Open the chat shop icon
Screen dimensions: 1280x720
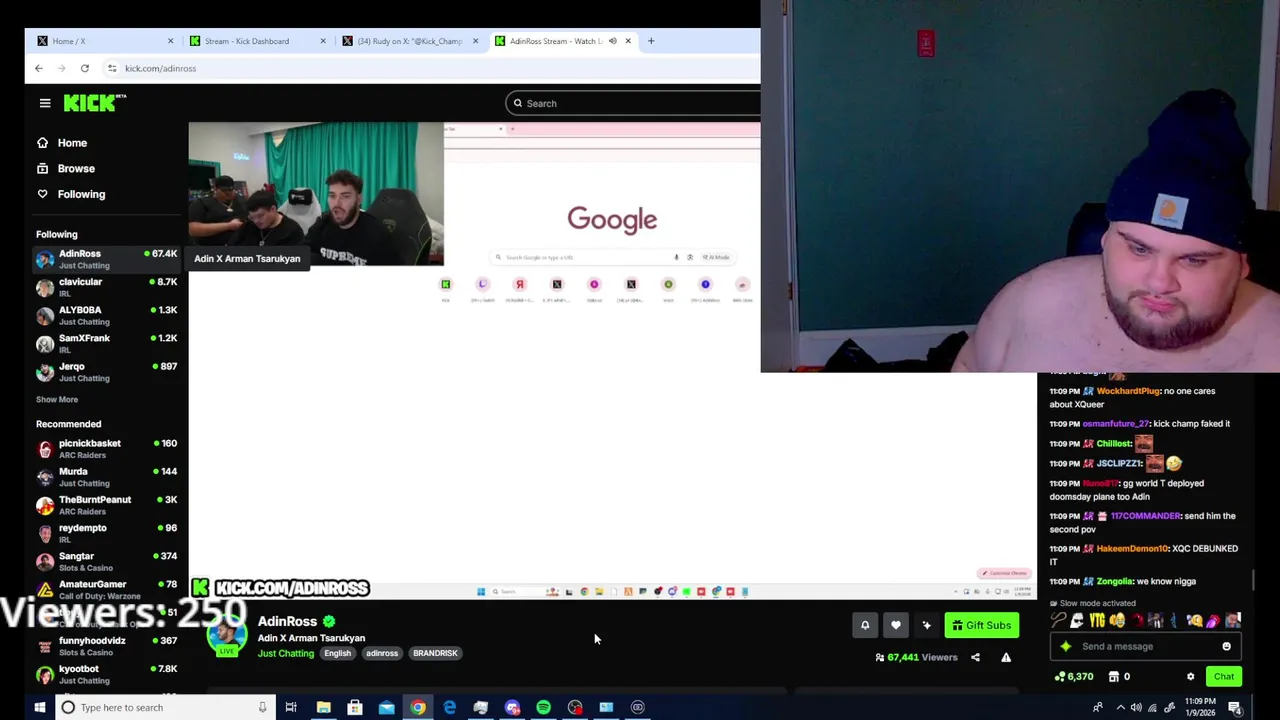click(1113, 677)
